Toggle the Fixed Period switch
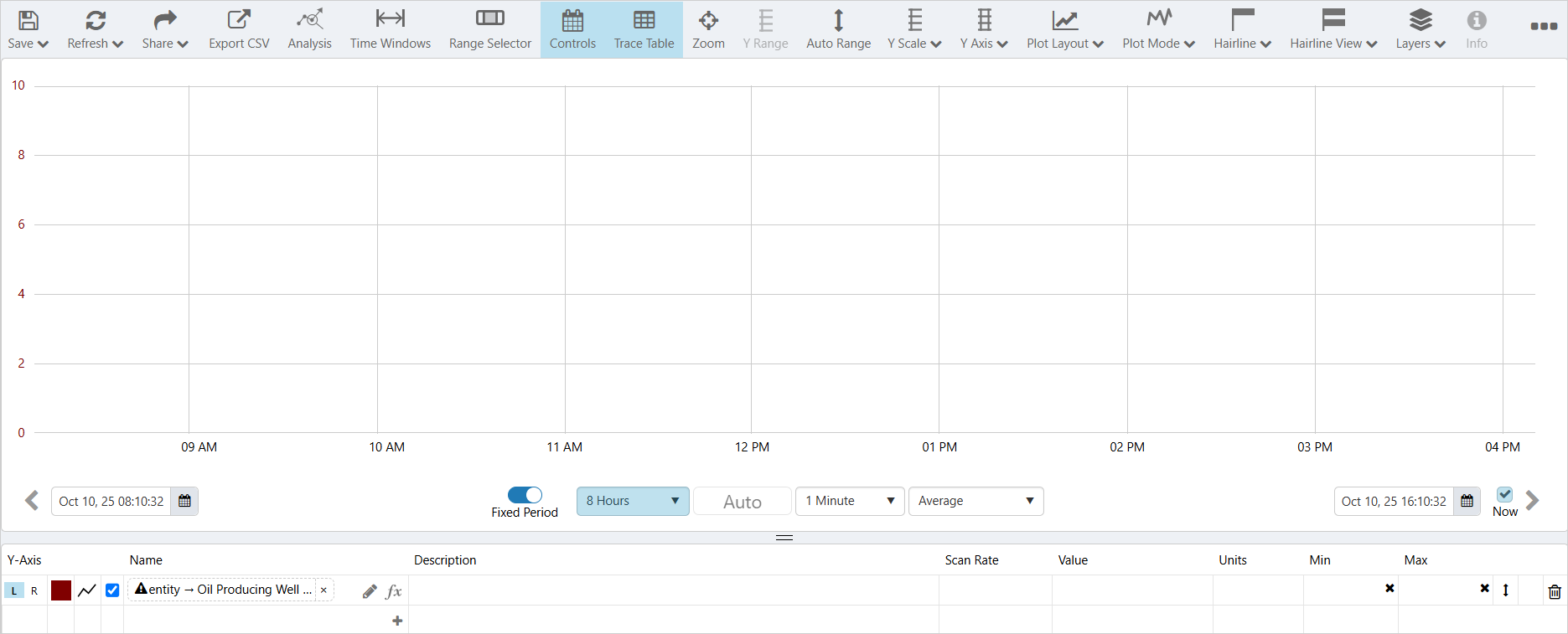The height and width of the screenshot is (634, 1568). [x=525, y=495]
